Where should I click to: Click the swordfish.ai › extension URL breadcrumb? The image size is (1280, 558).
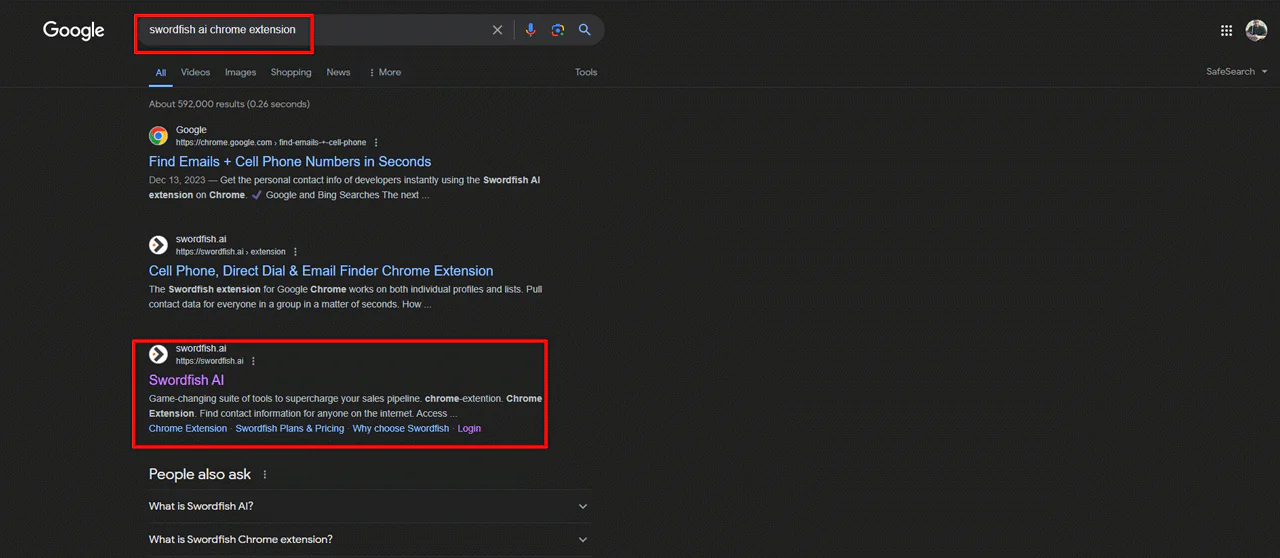pyautogui.click(x=231, y=252)
